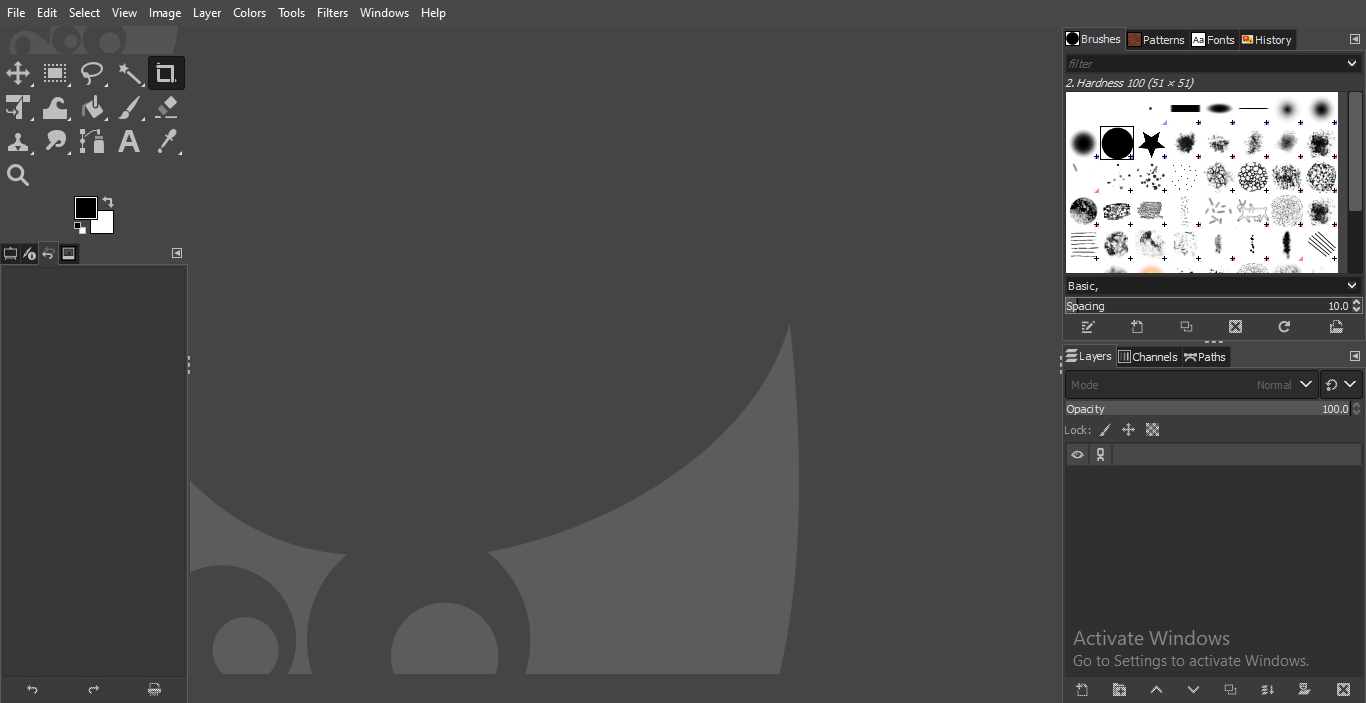Select the Clone stamp tool
The width and height of the screenshot is (1366, 703).
point(18,141)
